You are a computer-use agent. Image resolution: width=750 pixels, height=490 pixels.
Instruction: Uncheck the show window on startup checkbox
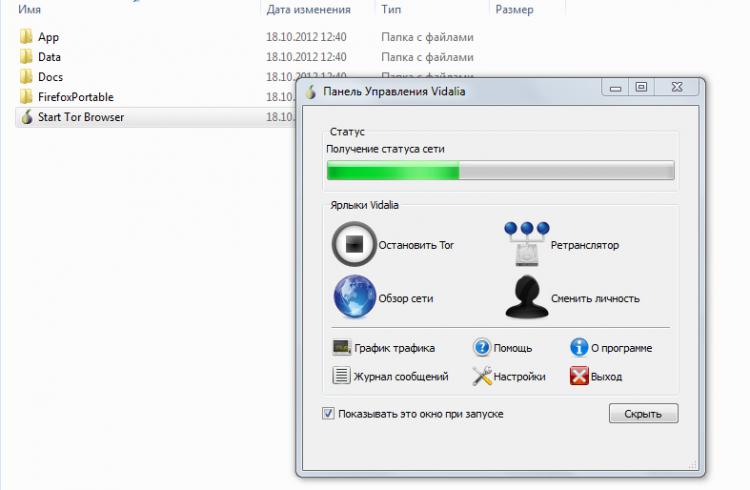click(x=328, y=413)
